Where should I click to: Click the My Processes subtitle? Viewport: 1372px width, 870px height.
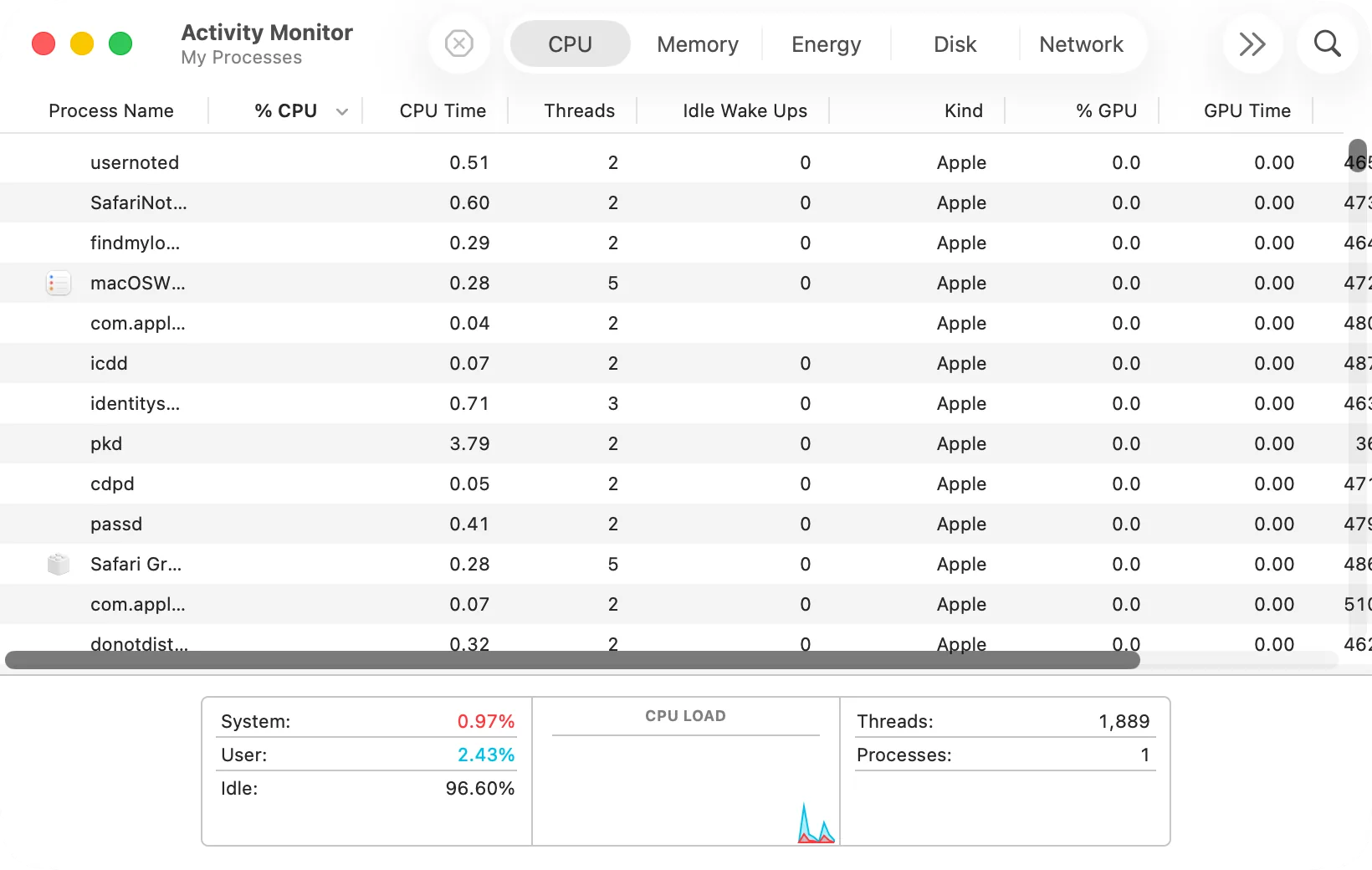pos(242,58)
